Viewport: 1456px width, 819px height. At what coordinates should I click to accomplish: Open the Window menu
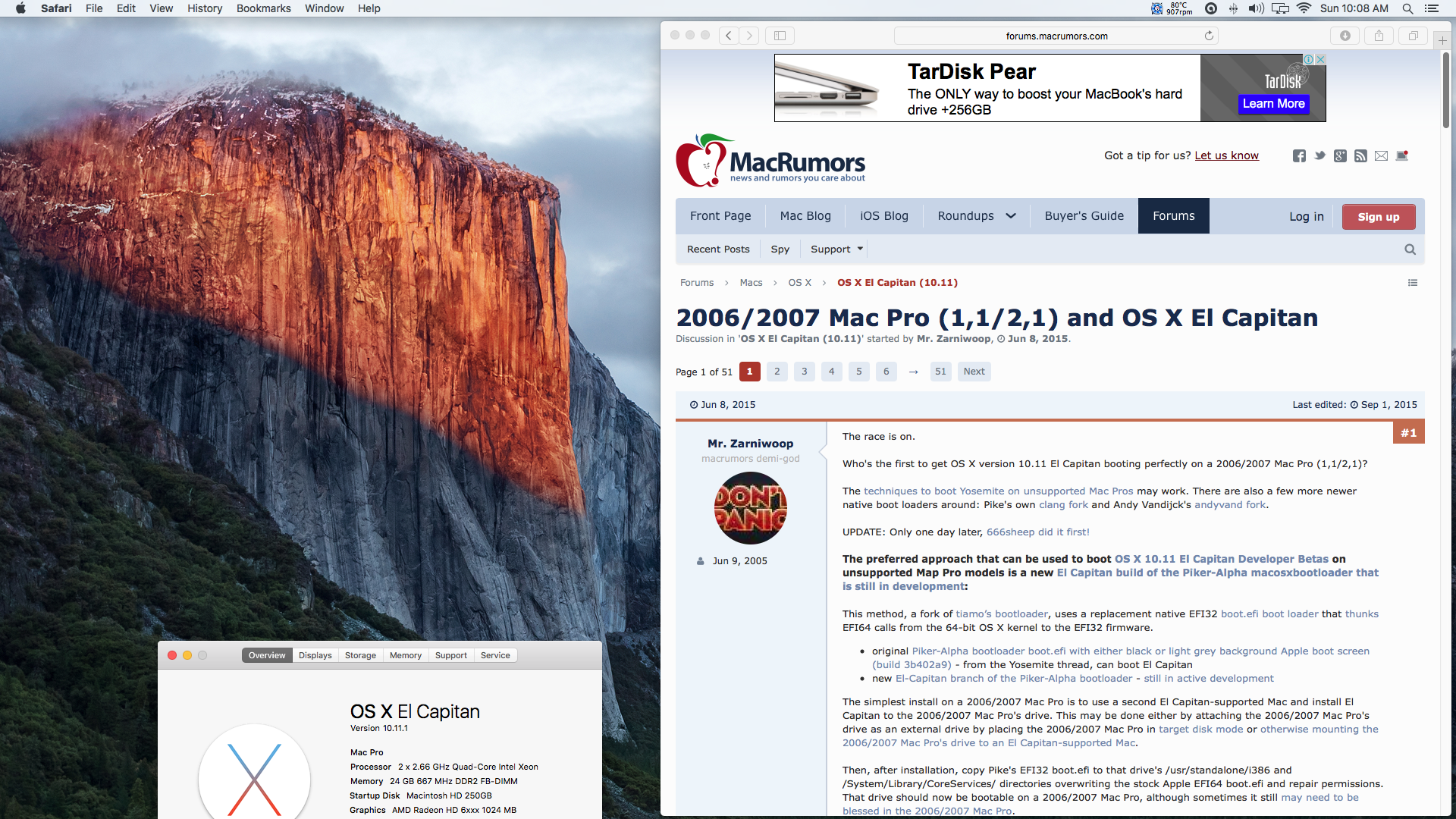coord(324,8)
